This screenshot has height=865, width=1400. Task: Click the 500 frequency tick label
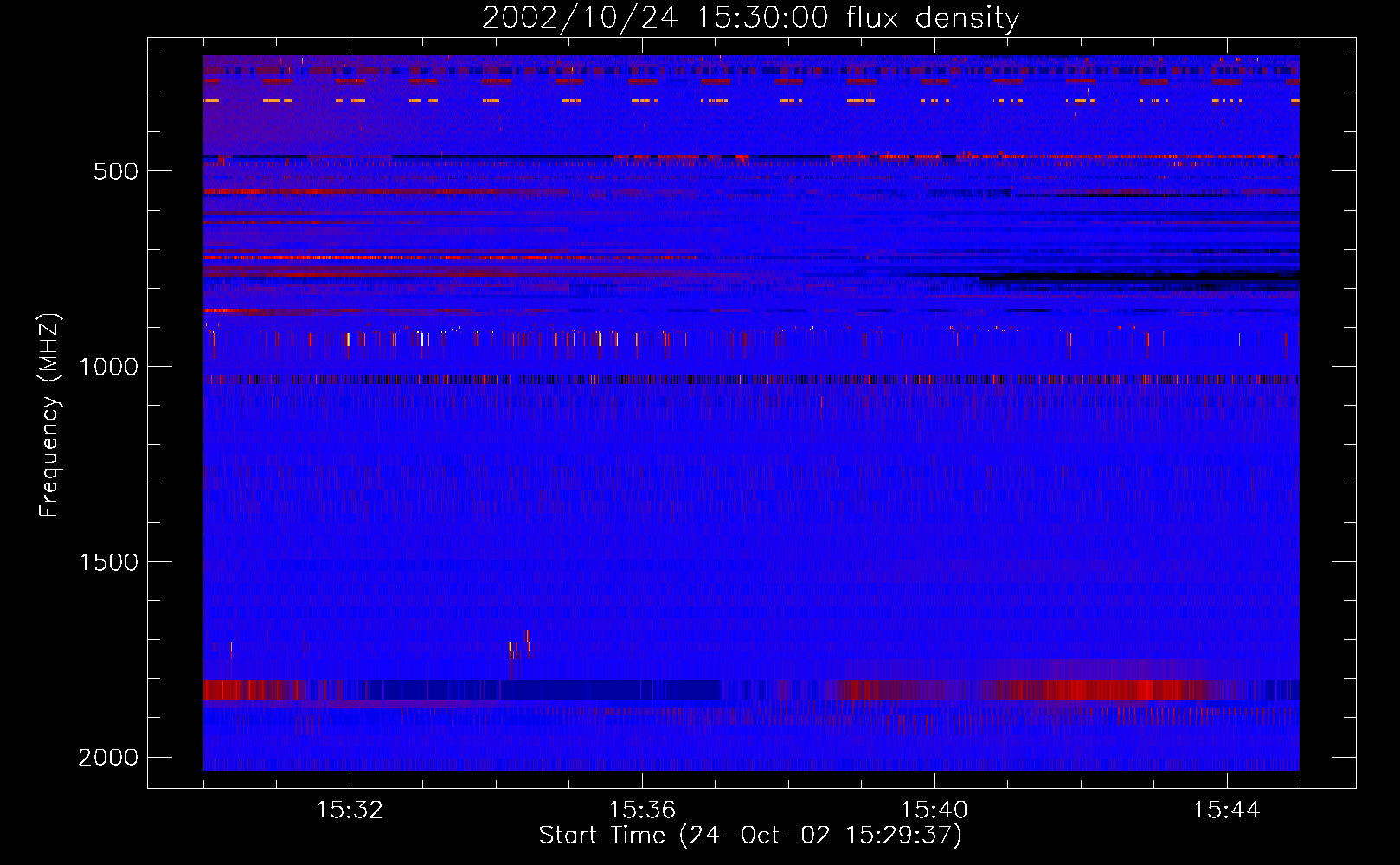(116, 171)
